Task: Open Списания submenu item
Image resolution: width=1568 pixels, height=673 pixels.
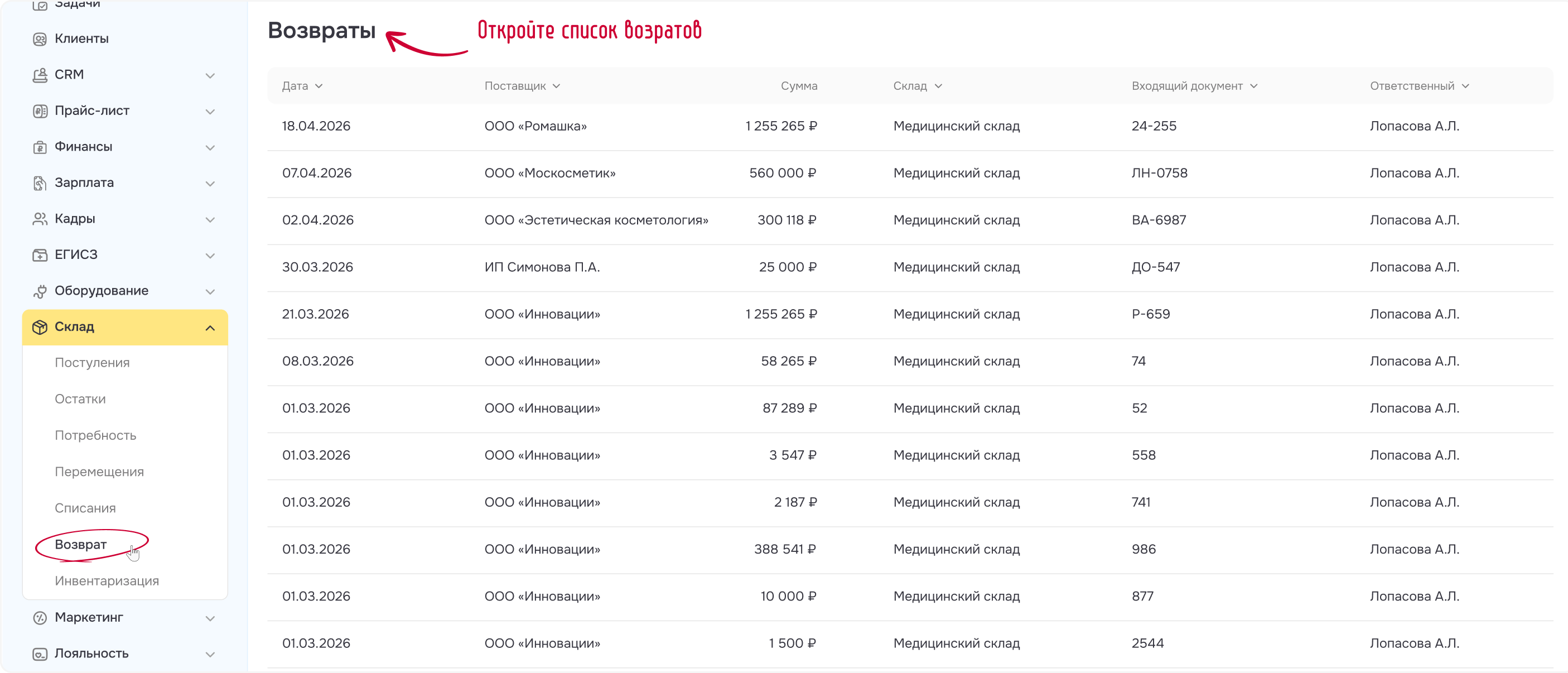Action: point(85,508)
